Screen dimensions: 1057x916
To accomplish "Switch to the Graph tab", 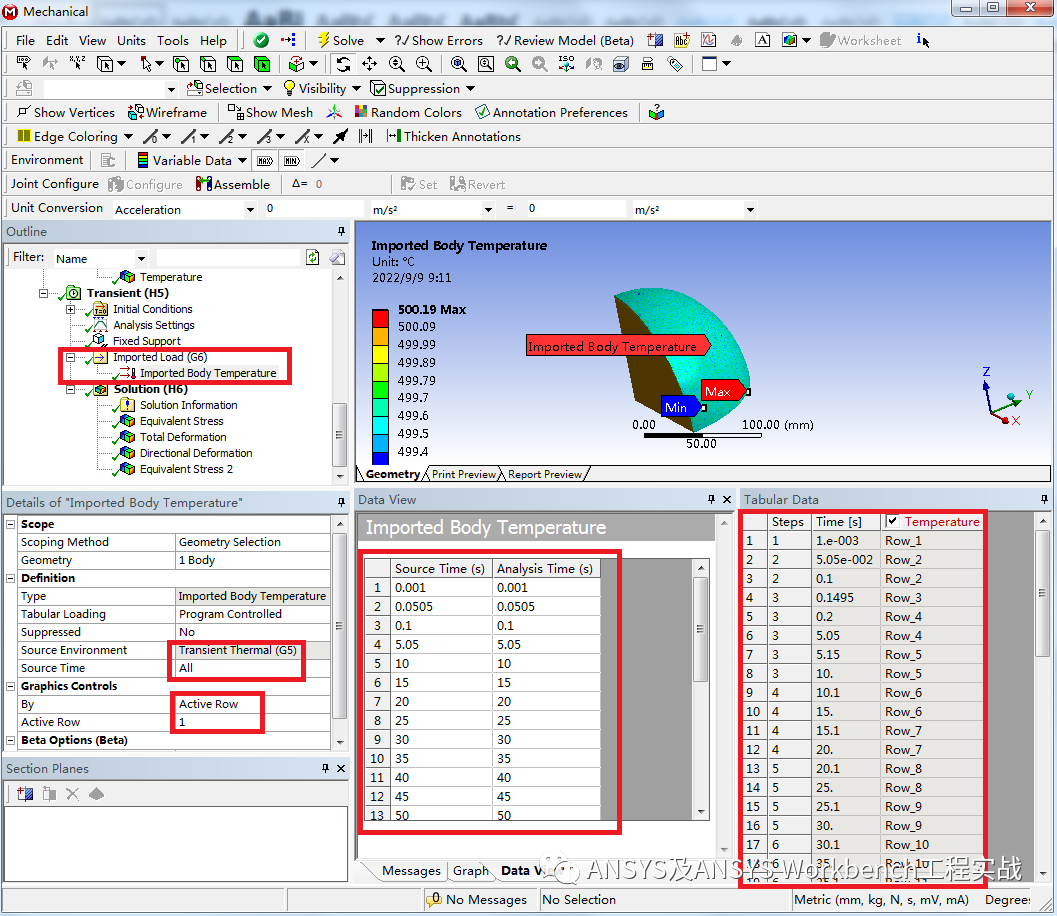I will pyautogui.click(x=471, y=870).
